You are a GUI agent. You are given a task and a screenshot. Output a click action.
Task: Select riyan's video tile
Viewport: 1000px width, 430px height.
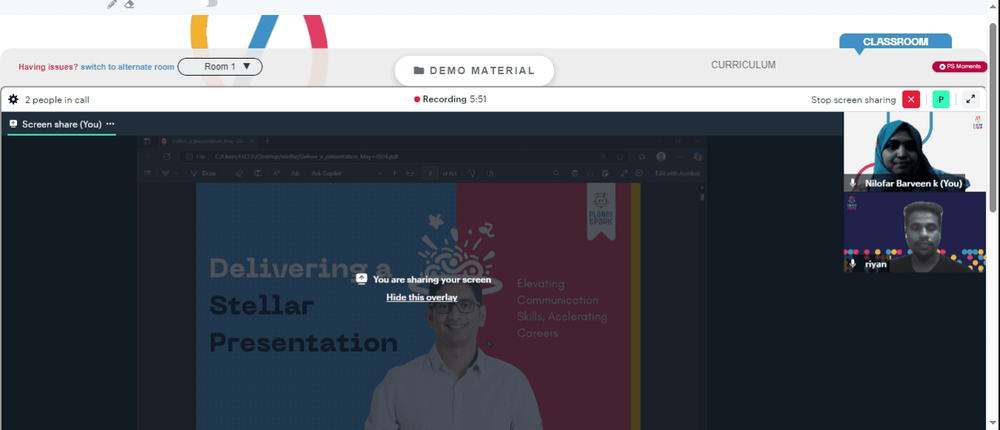915,232
